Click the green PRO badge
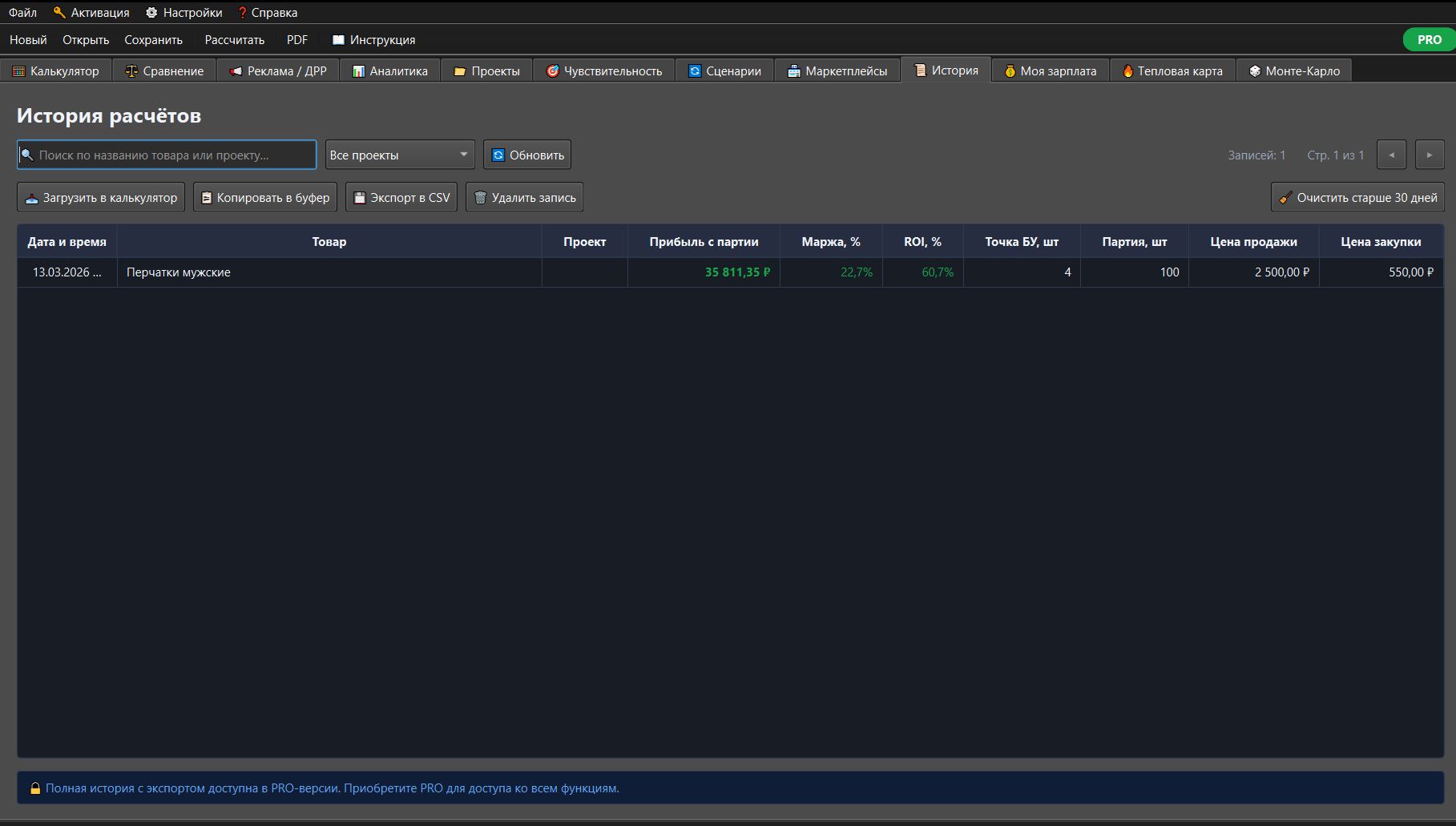This screenshot has height=826, width=1456. (x=1429, y=39)
